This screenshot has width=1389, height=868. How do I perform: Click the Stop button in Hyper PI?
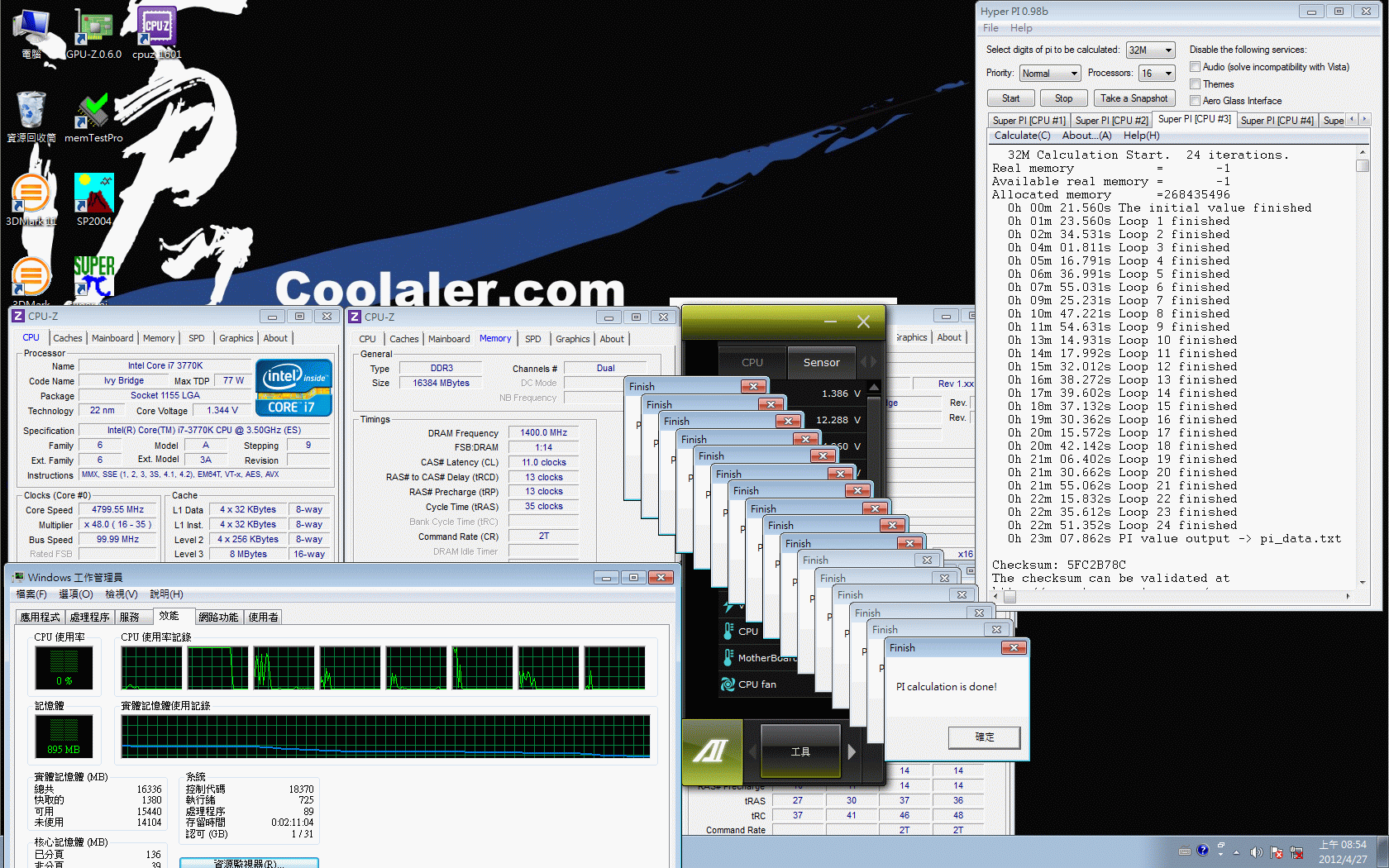(x=1063, y=98)
